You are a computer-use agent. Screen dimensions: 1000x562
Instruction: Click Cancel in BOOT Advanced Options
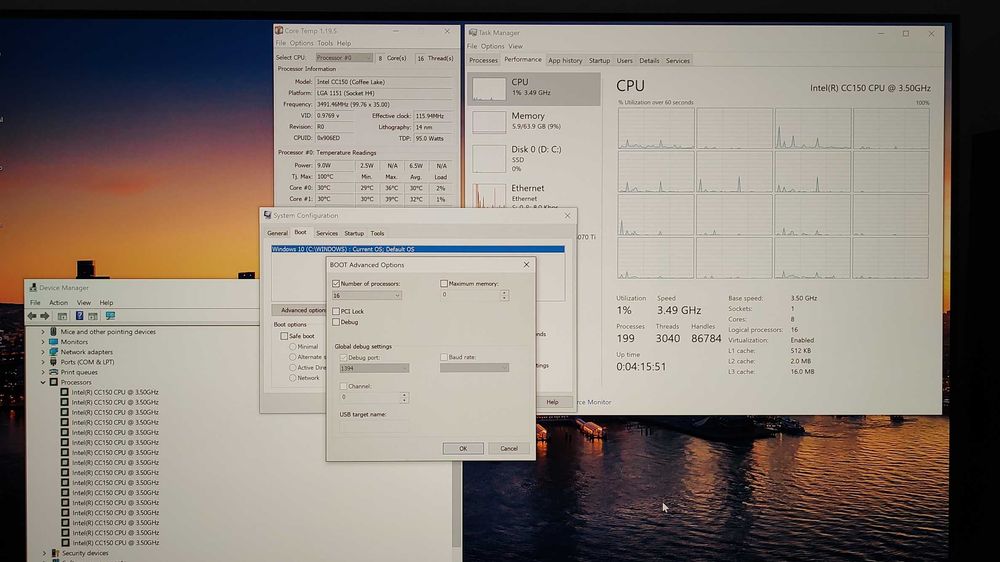coord(509,448)
